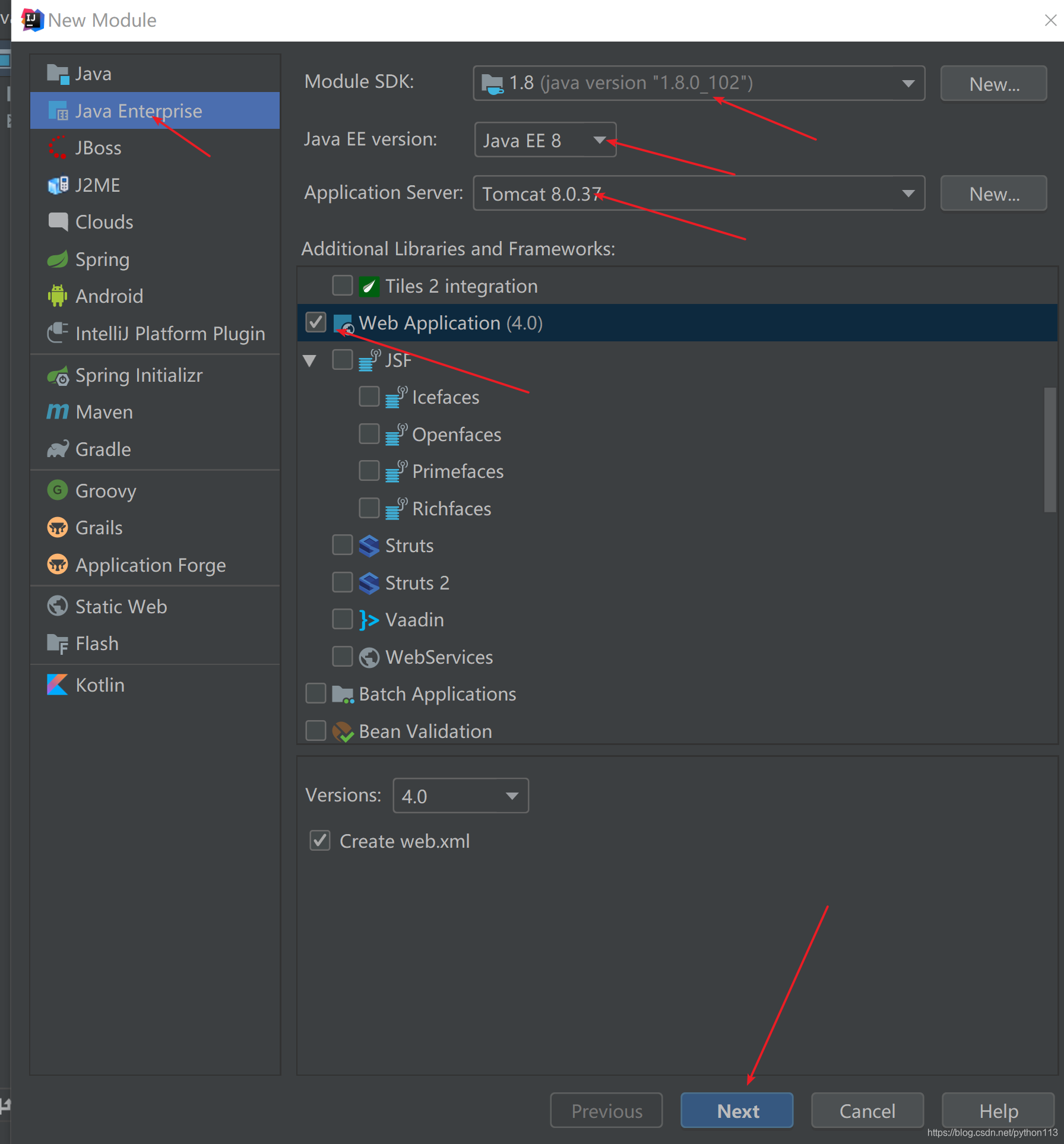Image resolution: width=1064 pixels, height=1144 pixels.
Task: Check the Icefaces checkbox
Action: pyautogui.click(x=369, y=397)
